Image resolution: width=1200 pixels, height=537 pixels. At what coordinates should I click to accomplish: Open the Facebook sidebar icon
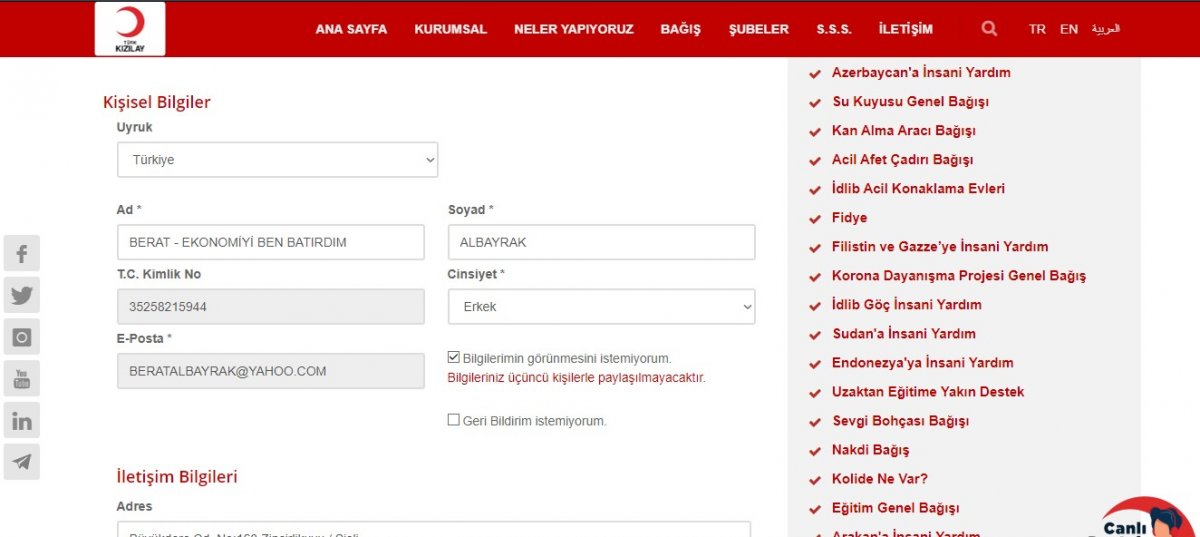[x=22, y=254]
